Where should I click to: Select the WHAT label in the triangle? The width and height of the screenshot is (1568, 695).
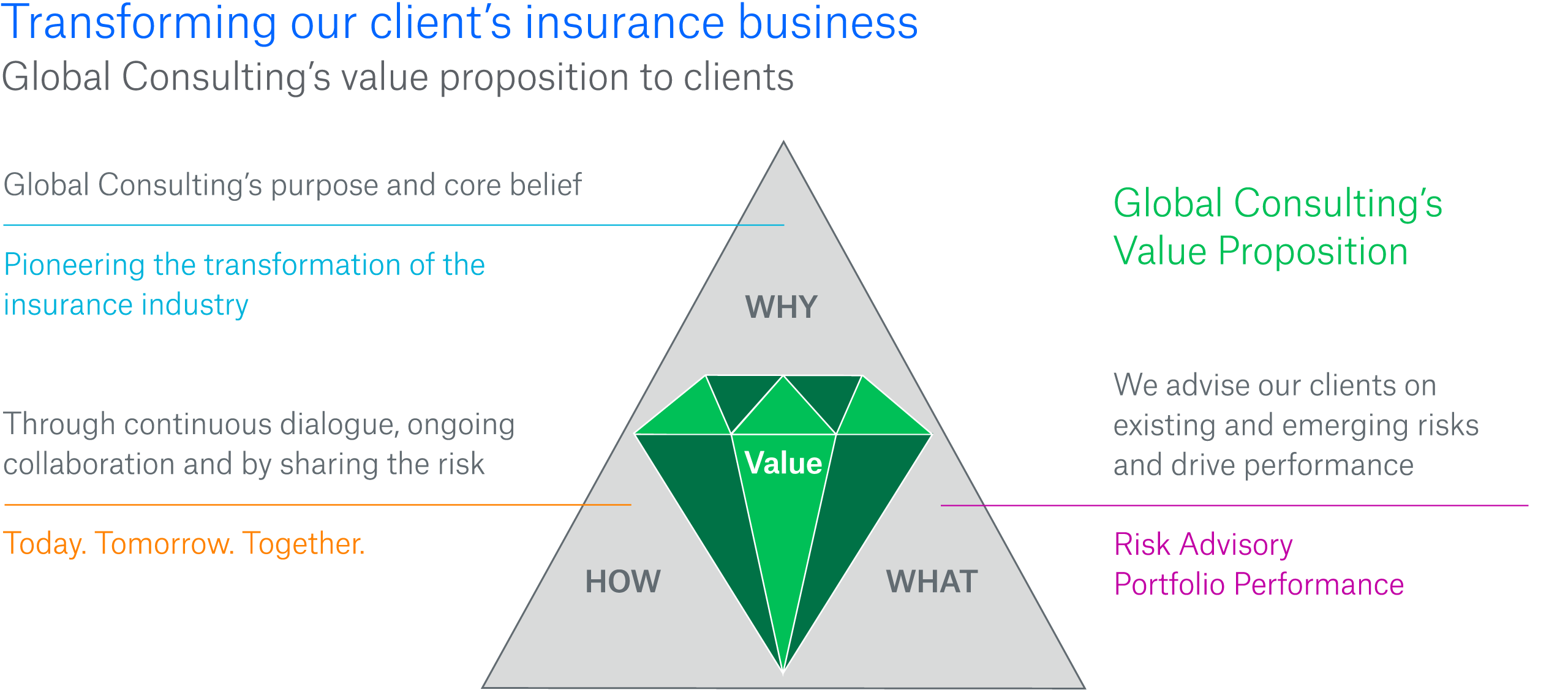point(932,581)
